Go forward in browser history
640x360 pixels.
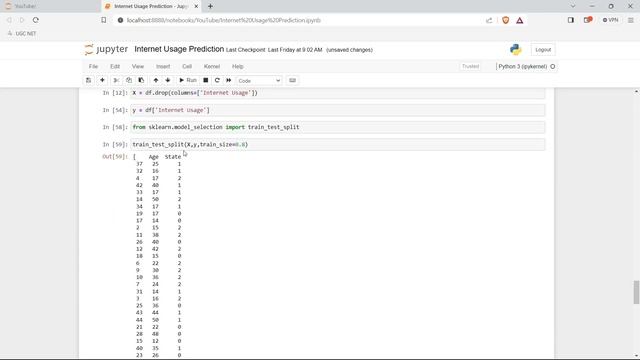[x=22, y=20]
